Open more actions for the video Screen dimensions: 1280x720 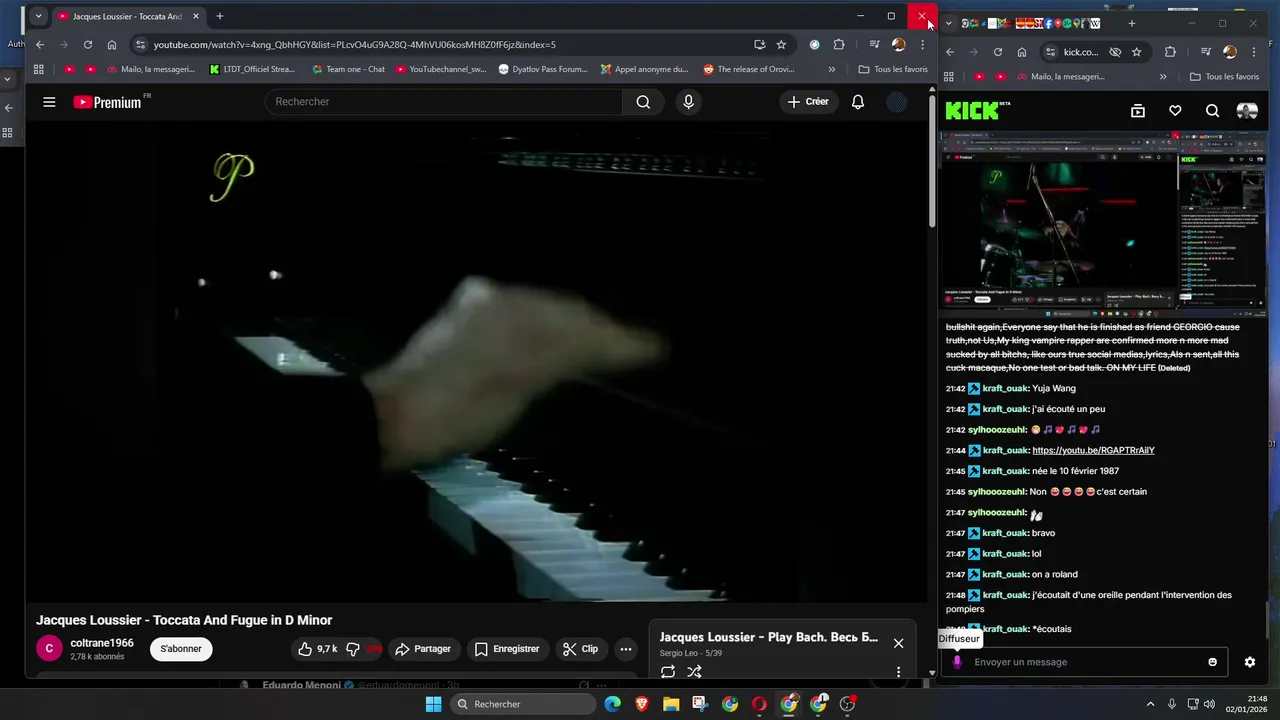click(626, 649)
